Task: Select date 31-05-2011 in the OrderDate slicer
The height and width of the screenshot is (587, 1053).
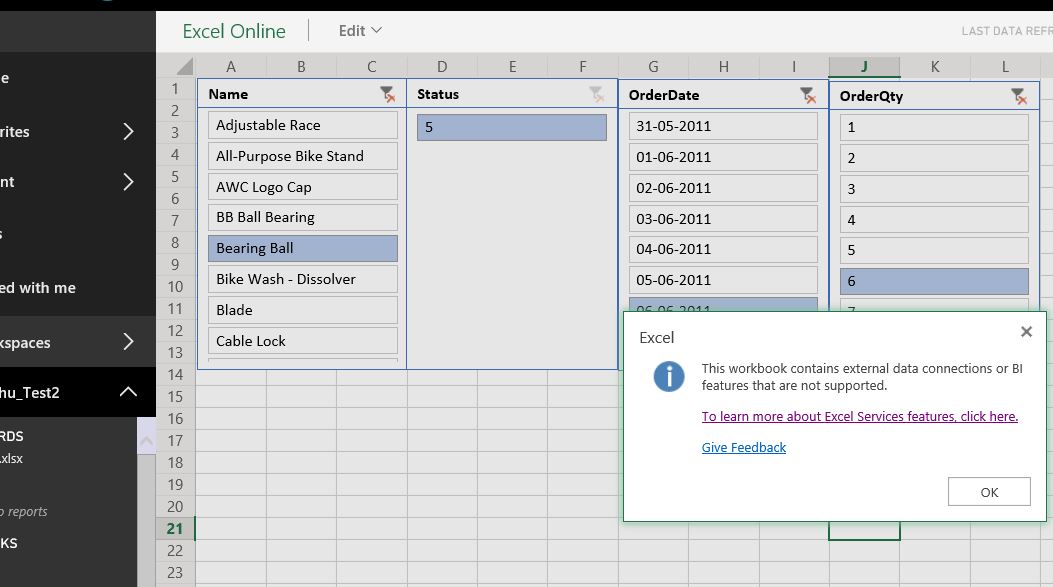Action: [x=723, y=126]
